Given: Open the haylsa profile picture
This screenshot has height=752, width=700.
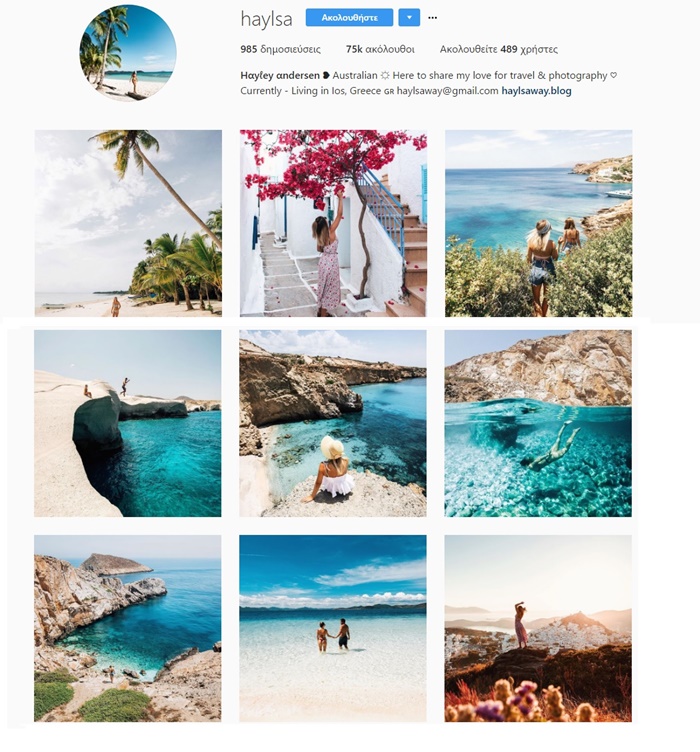Looking at the screenshot, I should (128, 53).
